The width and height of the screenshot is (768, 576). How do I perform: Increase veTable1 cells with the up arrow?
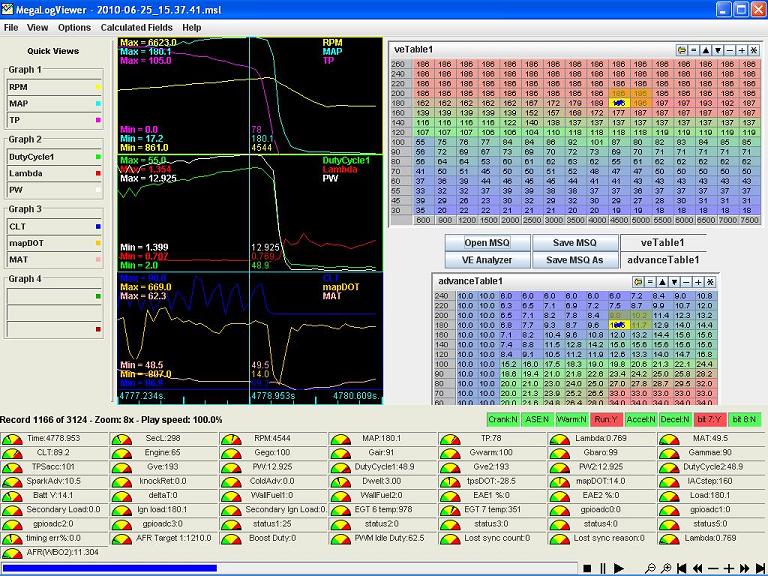tap(706, 49)
